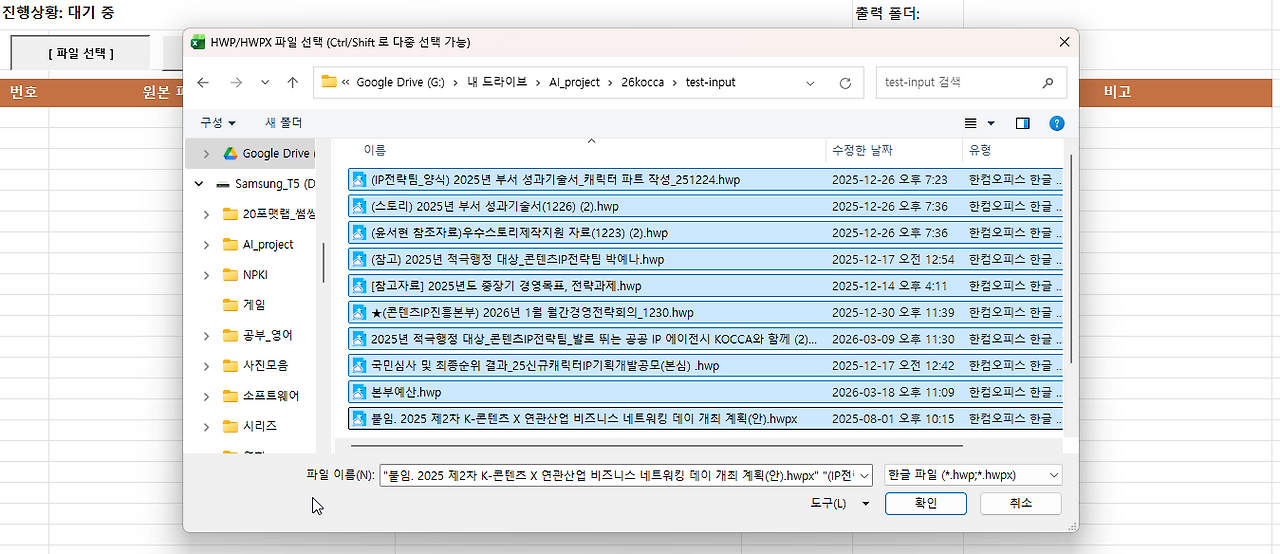Expand the 20포맷랩 folder node
Image resolution: width=1280 pixels, height=554 pixels.
(x=206, y=214)
